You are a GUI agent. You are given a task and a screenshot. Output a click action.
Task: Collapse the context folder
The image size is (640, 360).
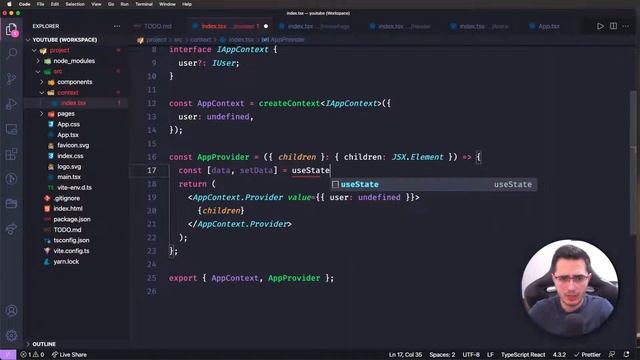tap(68, 93)
